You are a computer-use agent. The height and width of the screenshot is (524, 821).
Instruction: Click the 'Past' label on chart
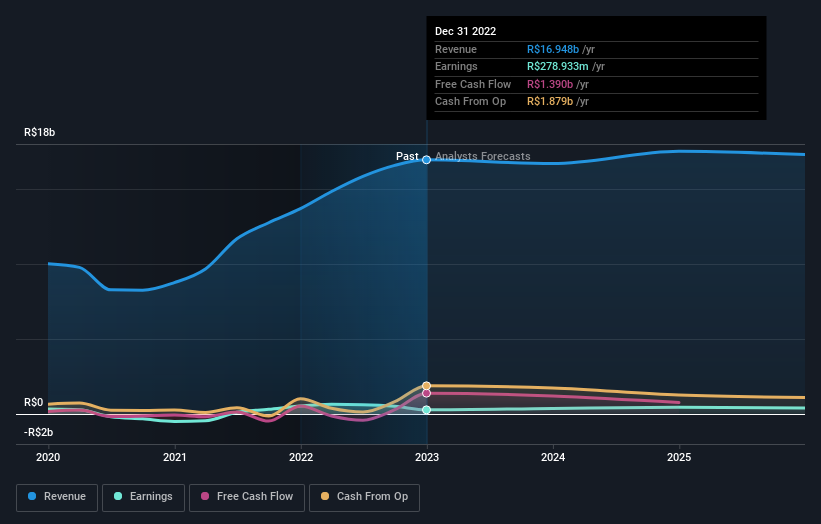coord(407,156)
